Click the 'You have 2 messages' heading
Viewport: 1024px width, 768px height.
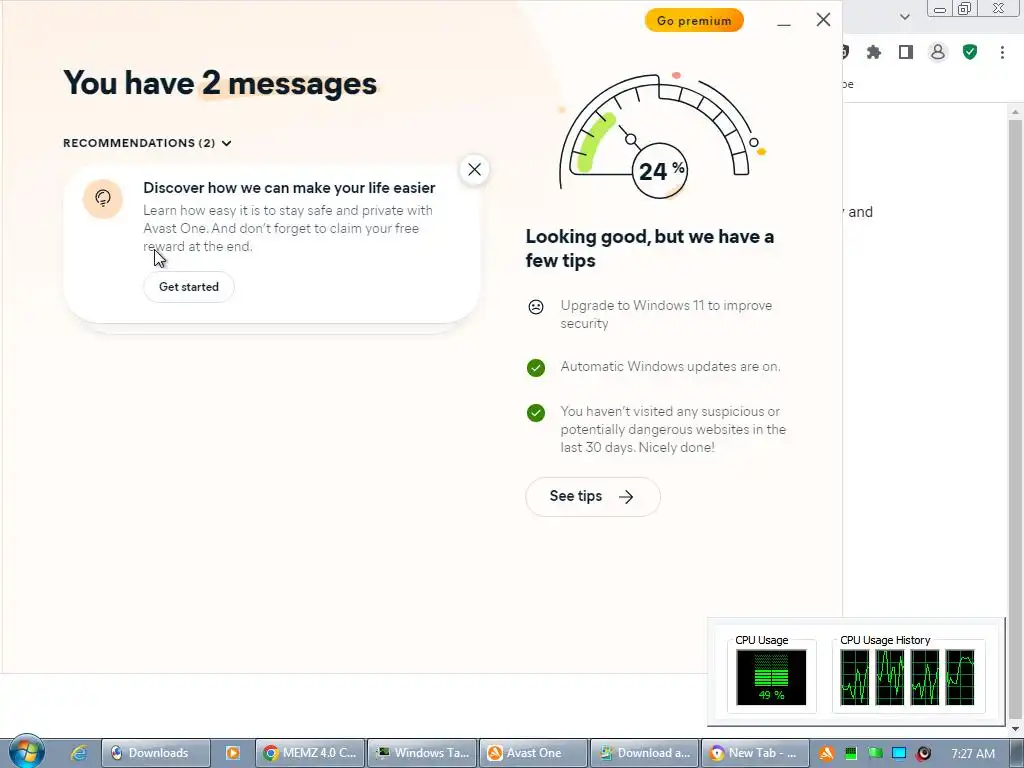coord(220,84)
